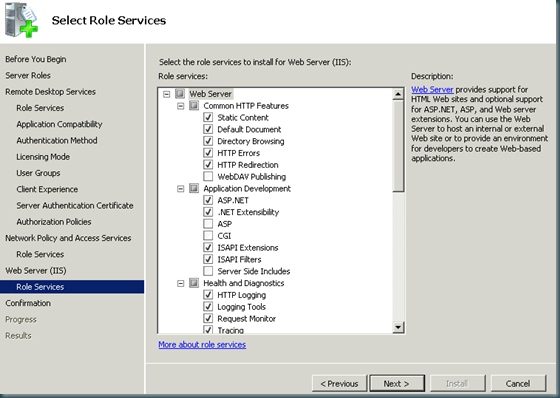
Task: Click the Previous button
Action: point(339,384)
